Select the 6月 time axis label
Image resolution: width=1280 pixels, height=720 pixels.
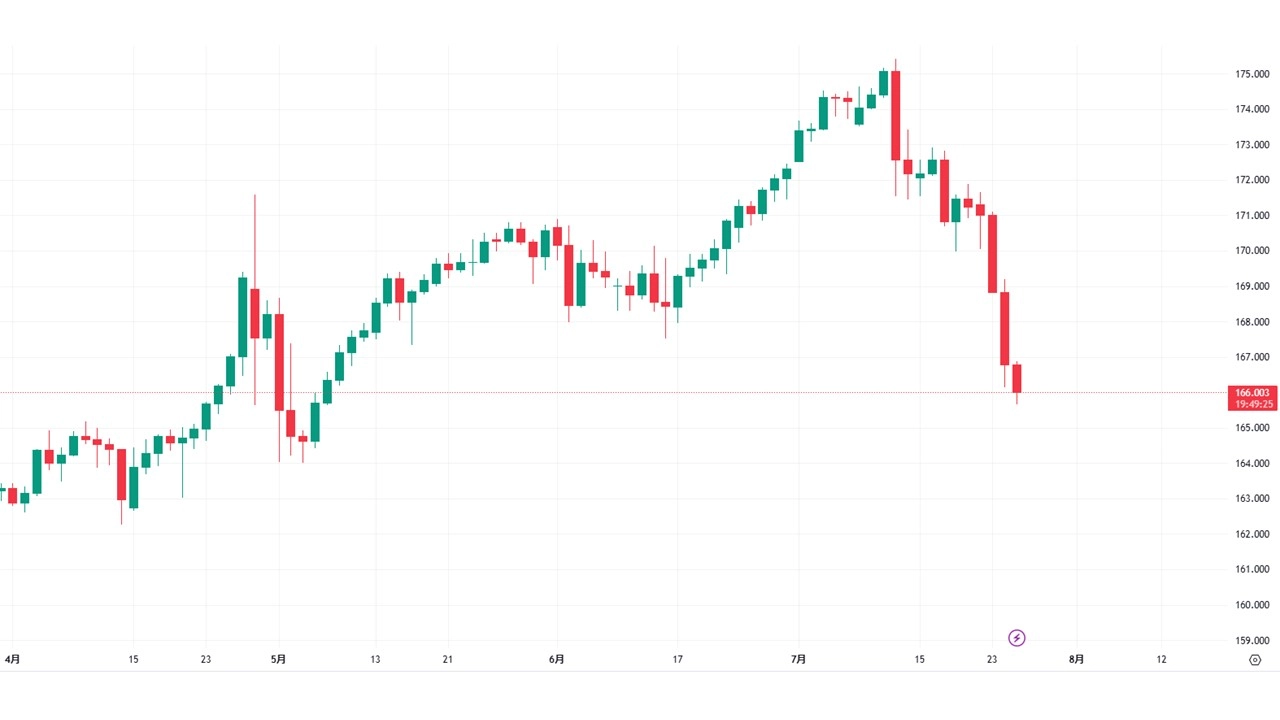(x=557, y=660)
